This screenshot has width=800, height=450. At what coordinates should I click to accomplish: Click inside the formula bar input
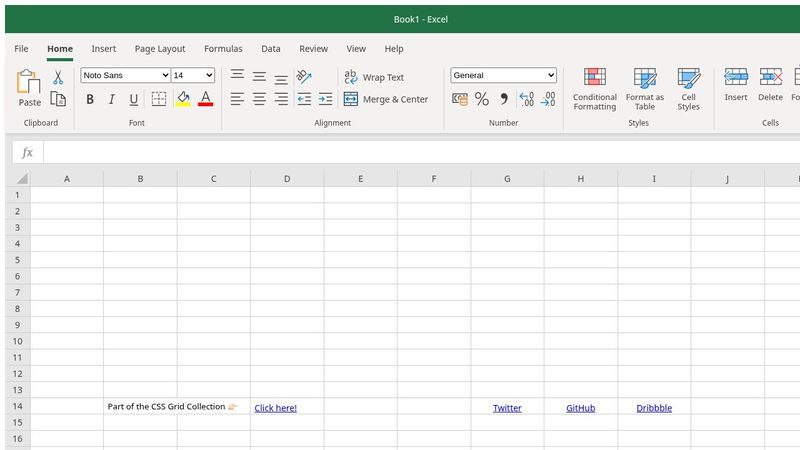(420, 152)
